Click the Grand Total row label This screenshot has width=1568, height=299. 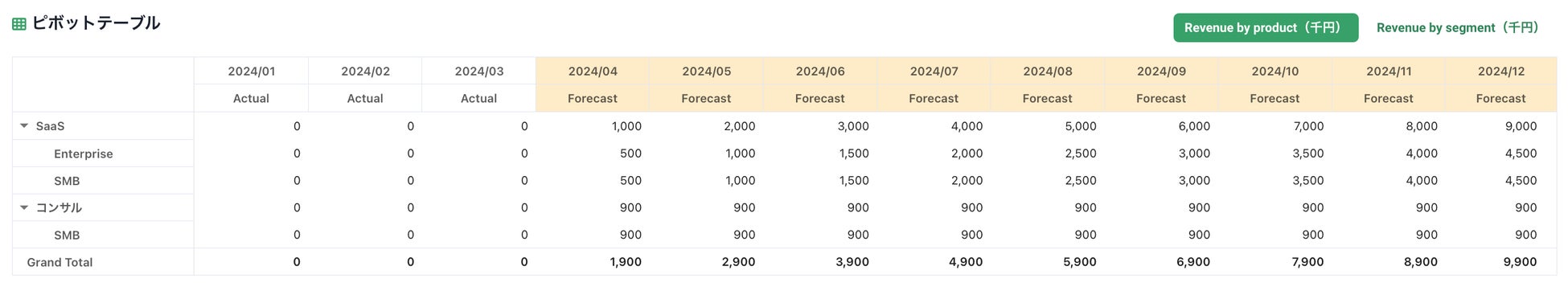tap(60, 262)
